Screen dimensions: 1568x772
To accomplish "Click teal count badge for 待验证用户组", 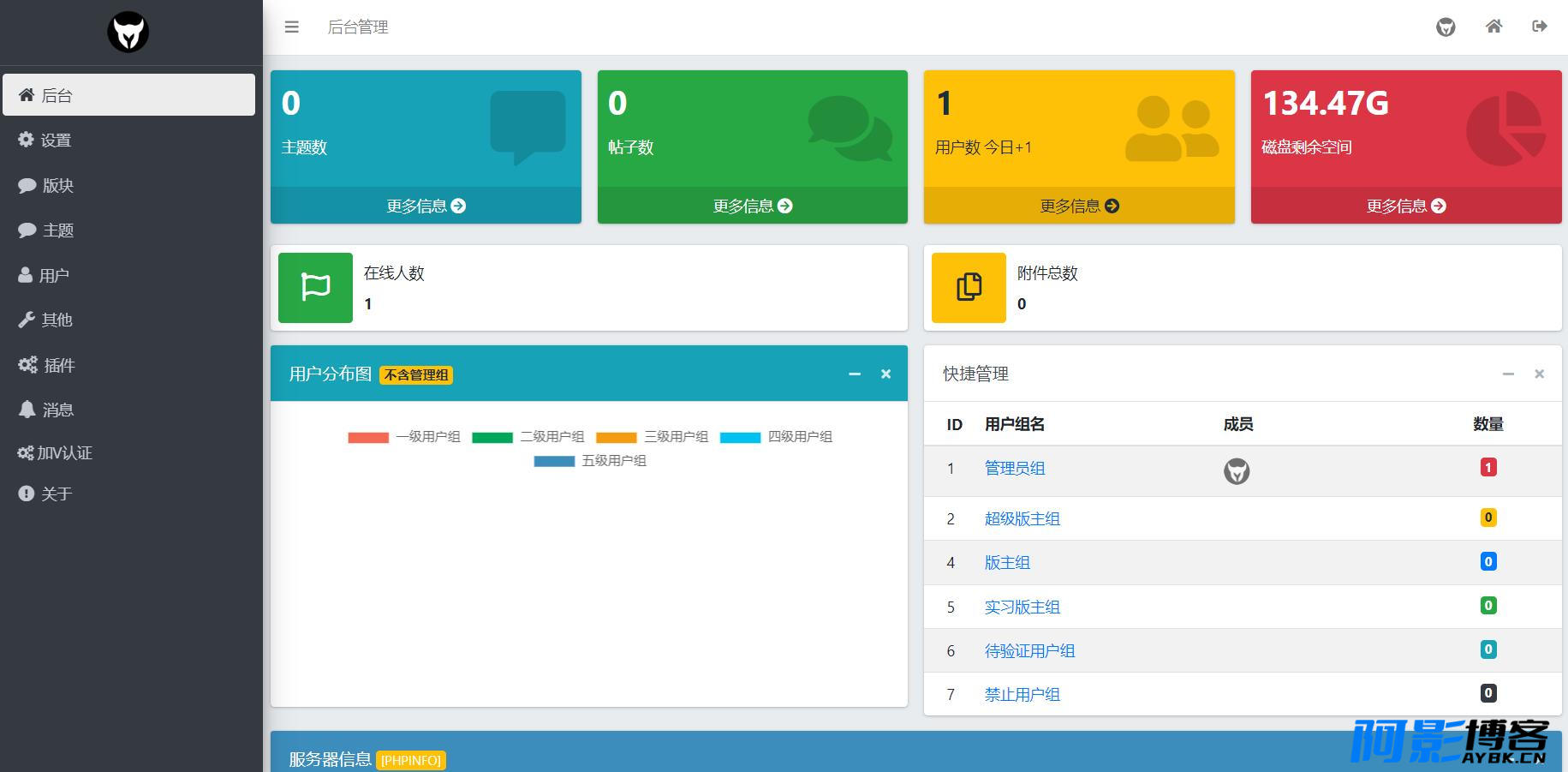I will (1488, 649).
